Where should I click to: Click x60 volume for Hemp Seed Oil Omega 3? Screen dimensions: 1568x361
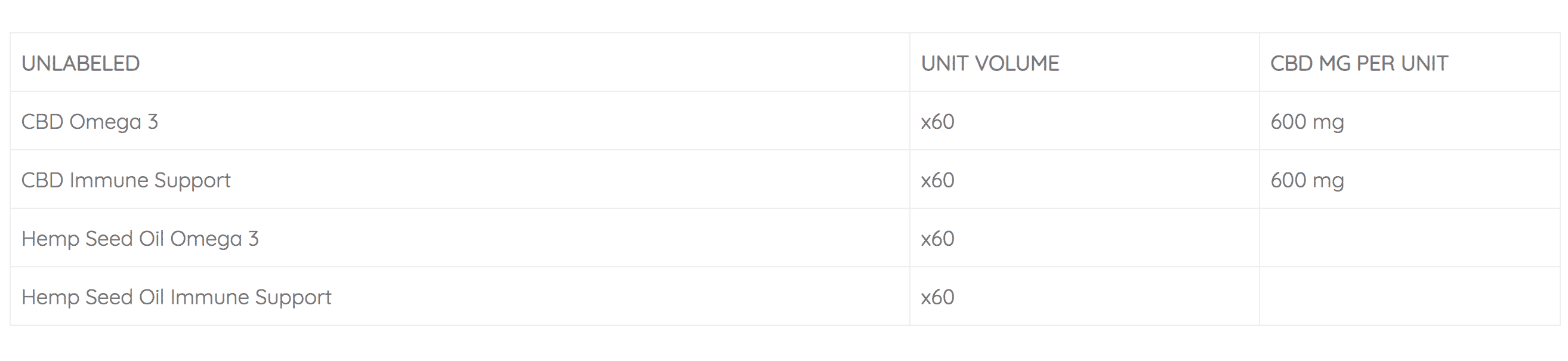[x=937, y=239]
